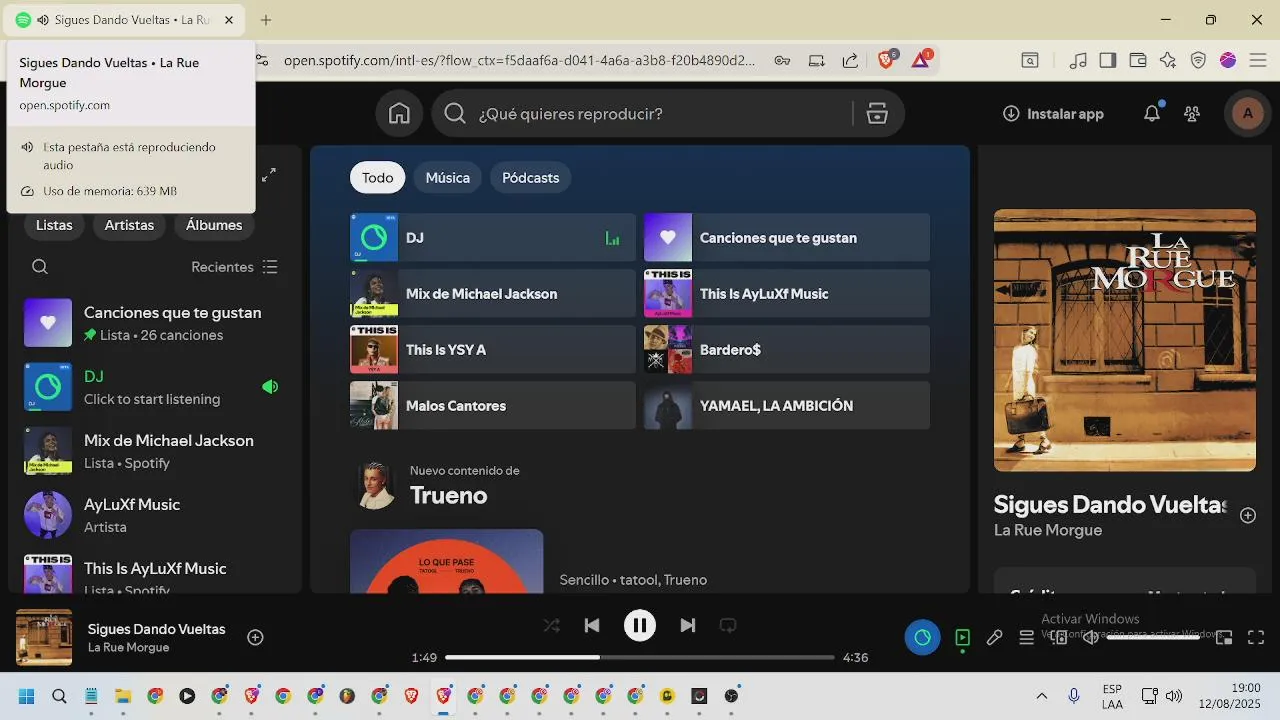Open browser media control music note
Screen dimensions: 1280x720
1078,60
